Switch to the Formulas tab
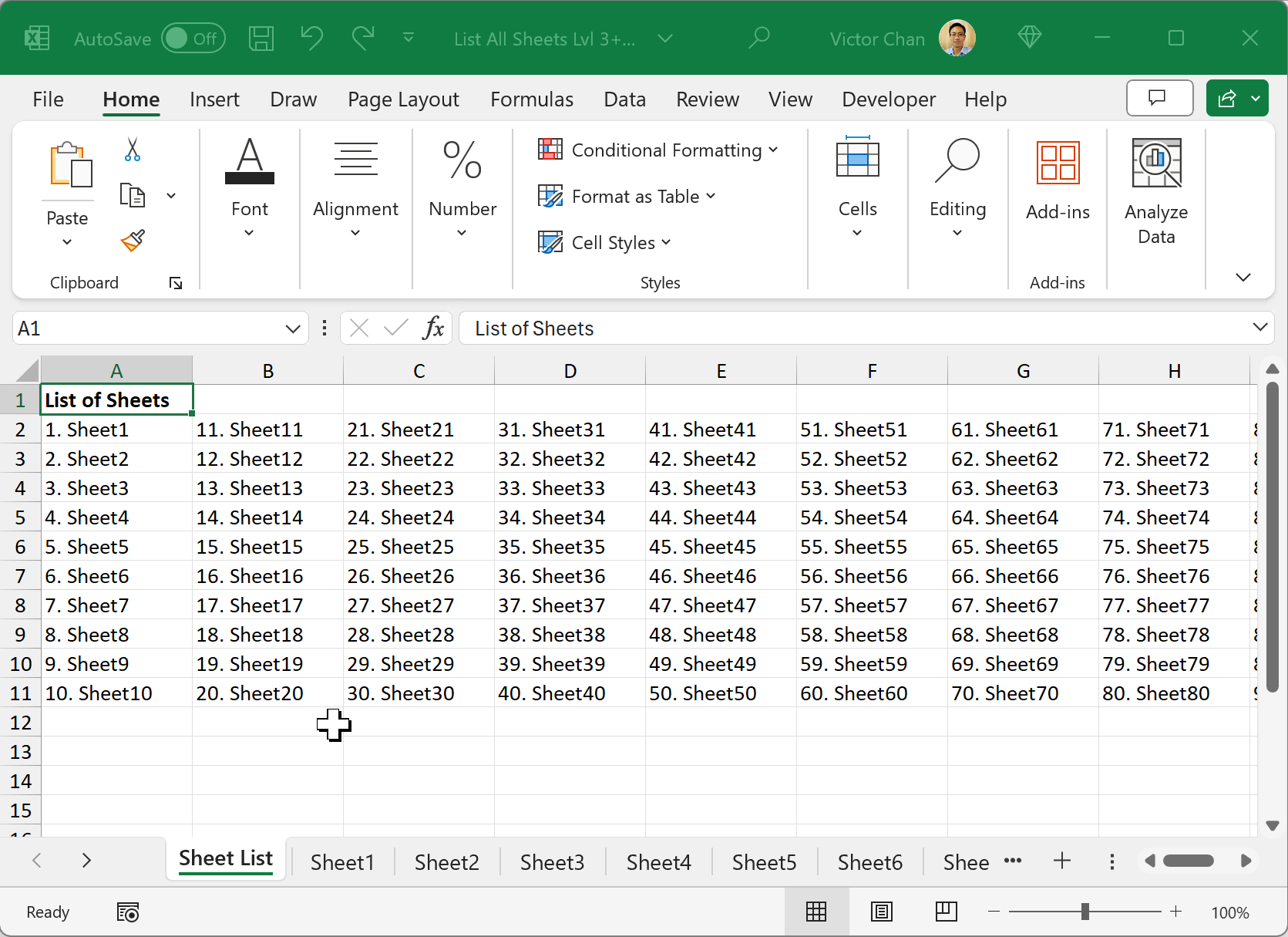The image size is (1288, 937). point(531,99)
